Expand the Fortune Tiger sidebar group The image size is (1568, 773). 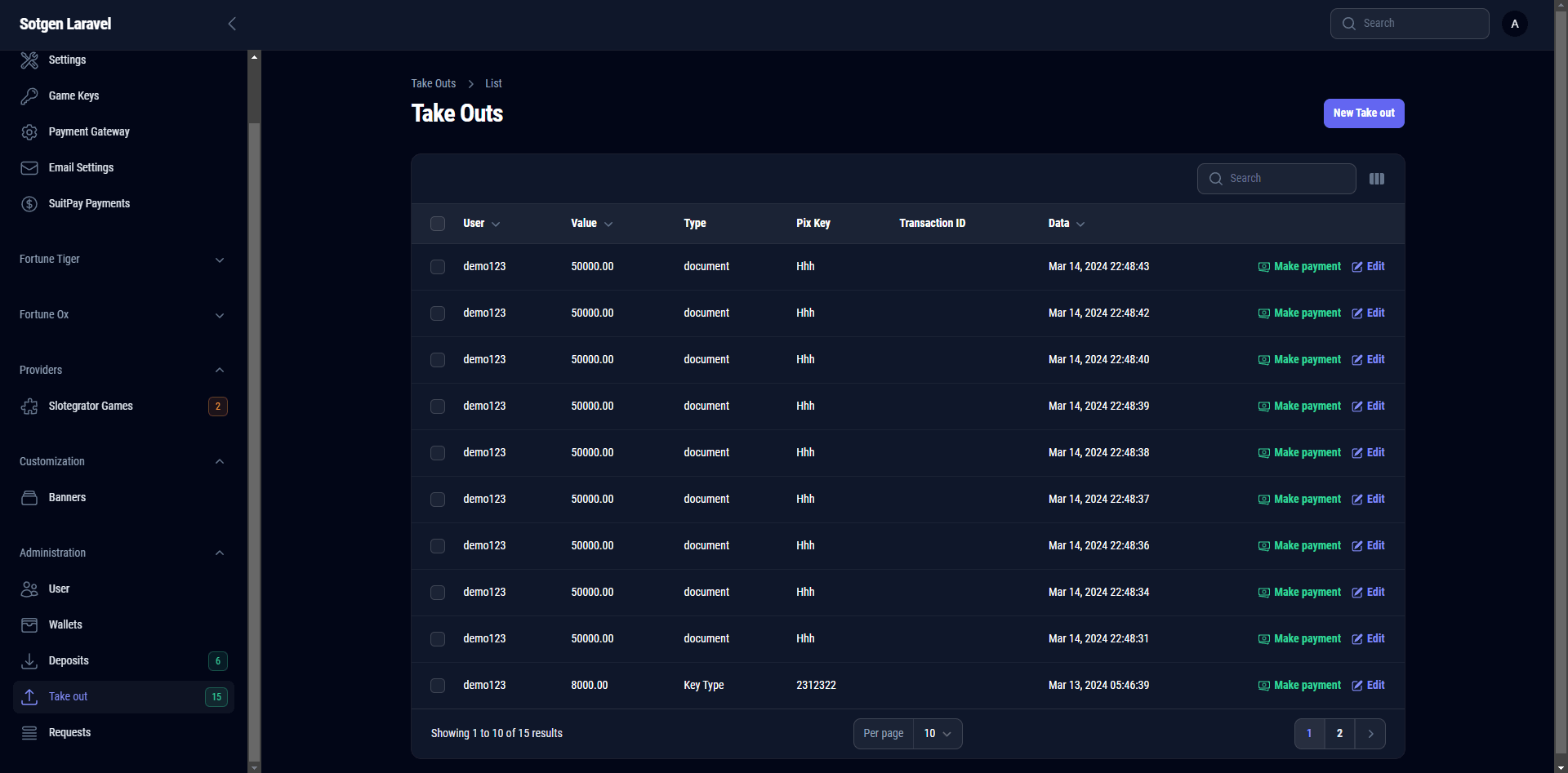point(219,260)
